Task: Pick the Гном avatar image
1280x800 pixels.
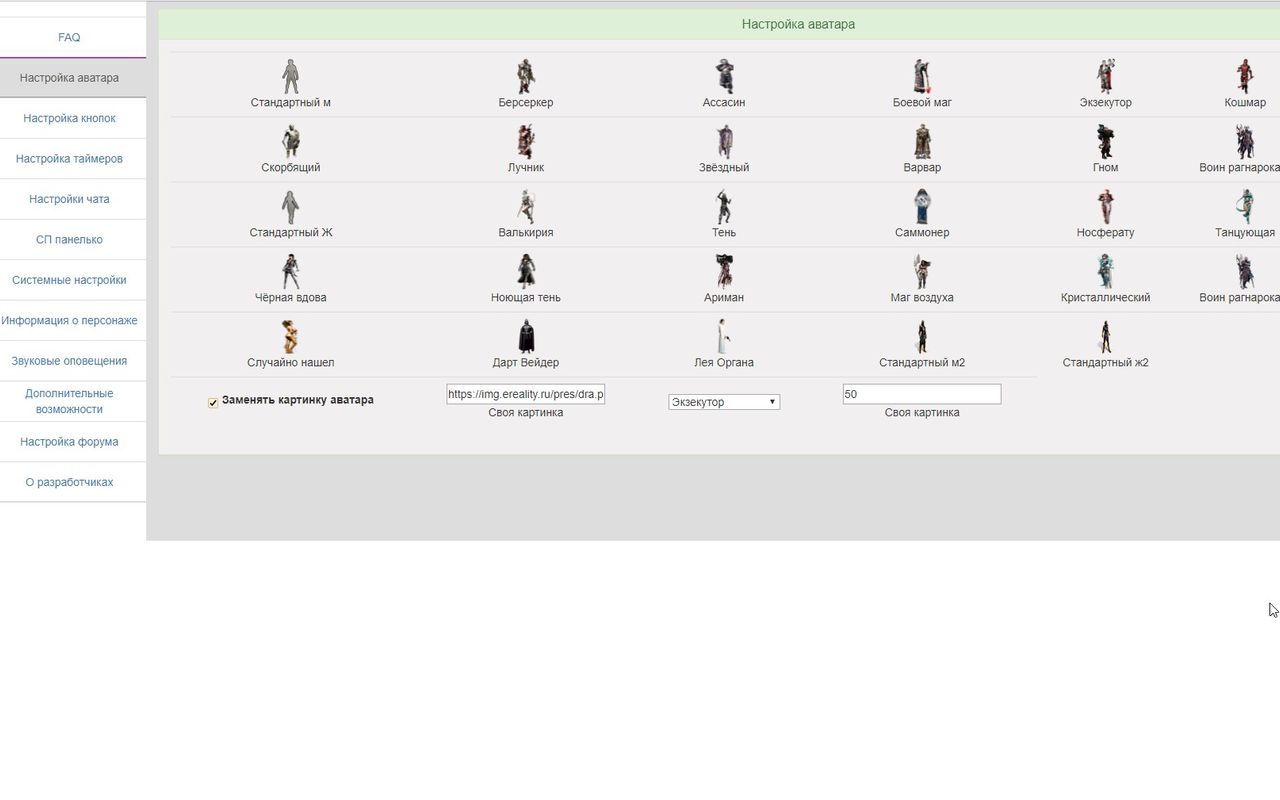Action: point(1105,142)
